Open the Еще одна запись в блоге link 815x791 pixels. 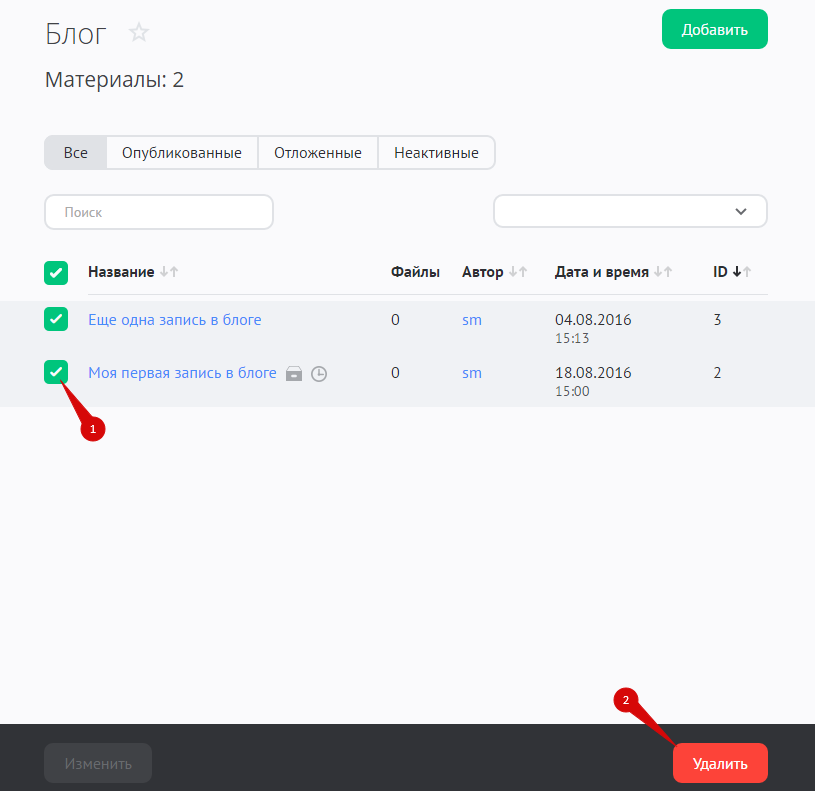coord(175,320)
